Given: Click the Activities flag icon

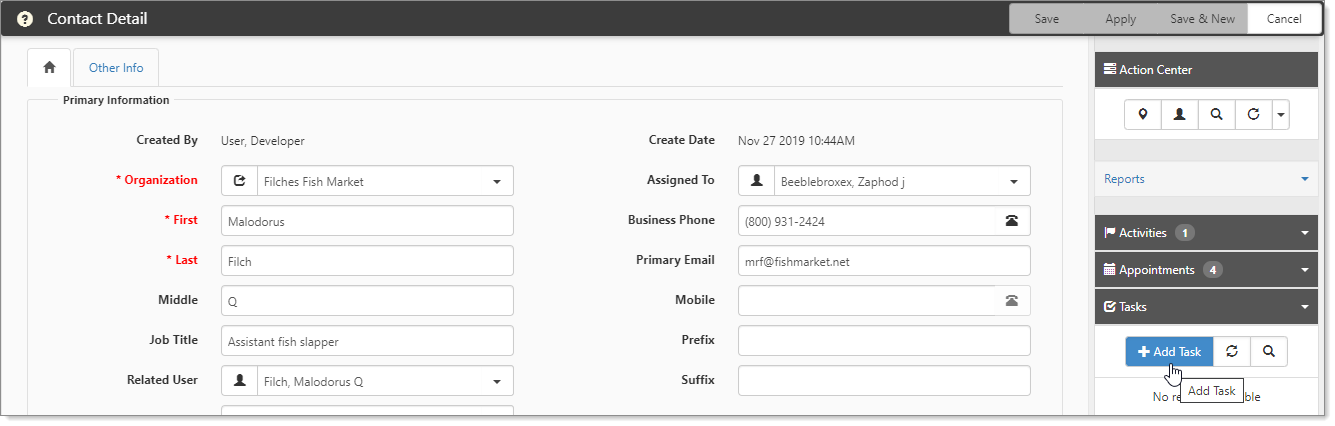Looking at the screenshot, I should pos(1110,233).
